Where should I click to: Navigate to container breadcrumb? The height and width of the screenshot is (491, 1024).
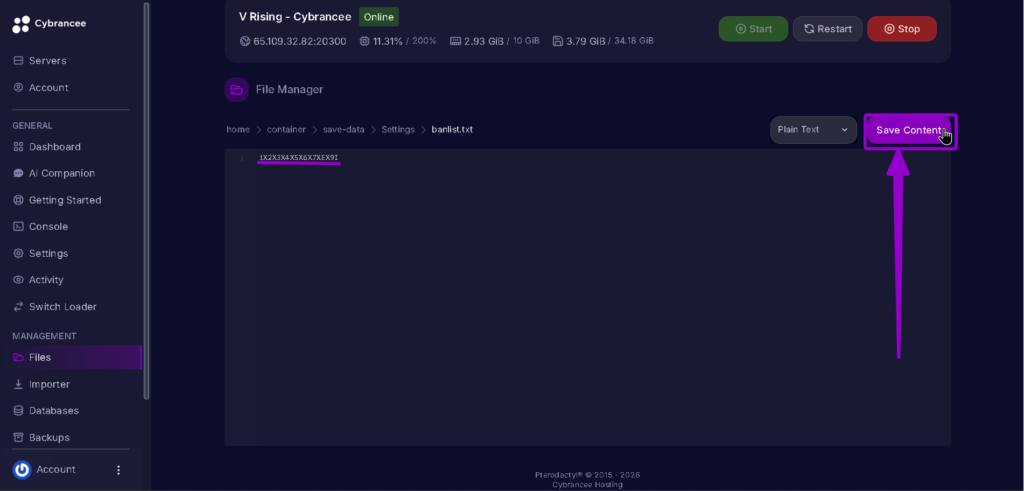coord(286,129)
